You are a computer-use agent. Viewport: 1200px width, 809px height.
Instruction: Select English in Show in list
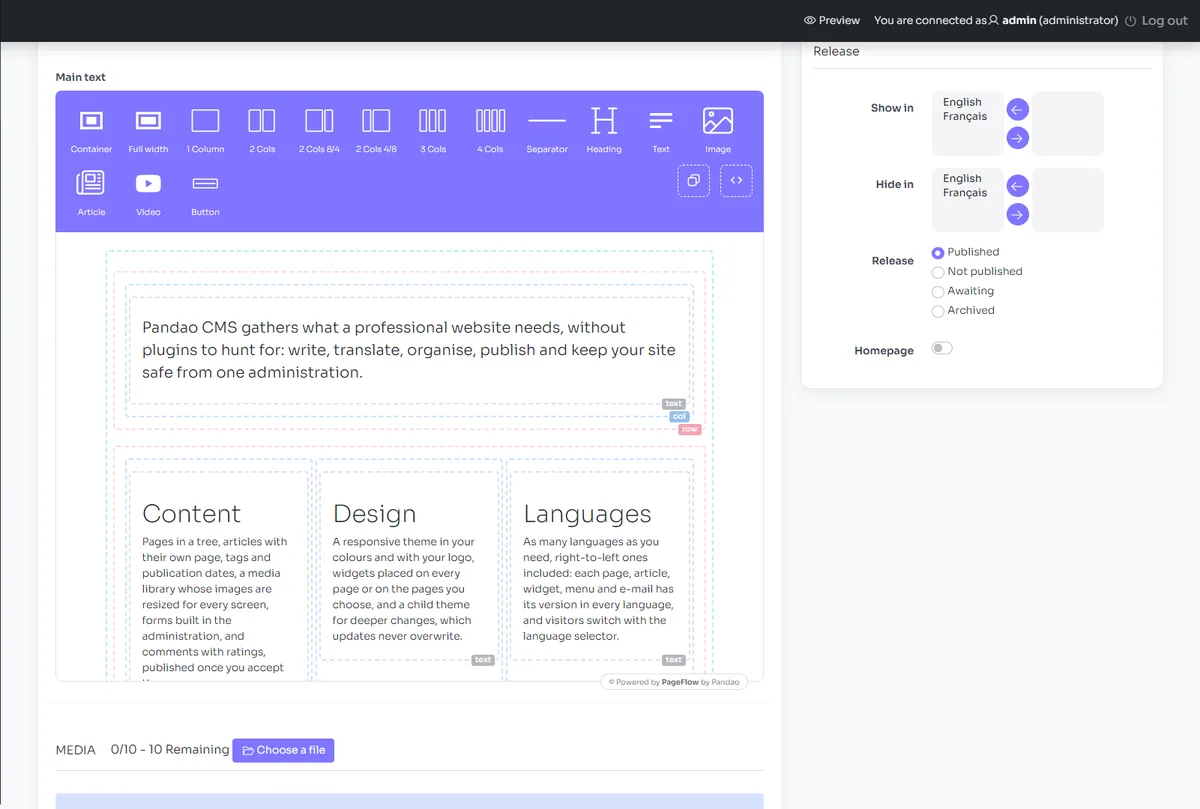coord(962,102)
